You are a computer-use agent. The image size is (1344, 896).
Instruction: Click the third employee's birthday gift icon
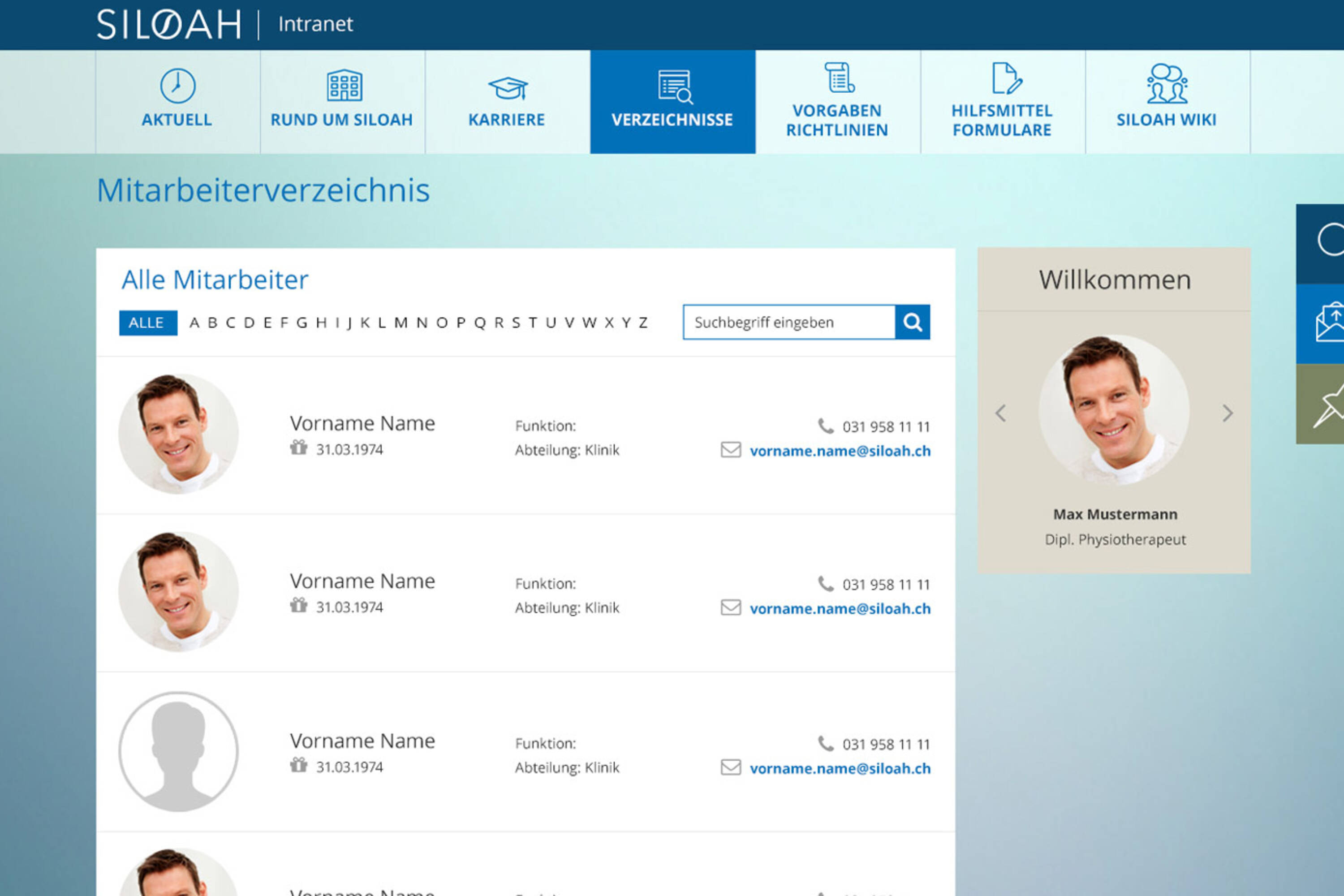click(x=298, y=765)
